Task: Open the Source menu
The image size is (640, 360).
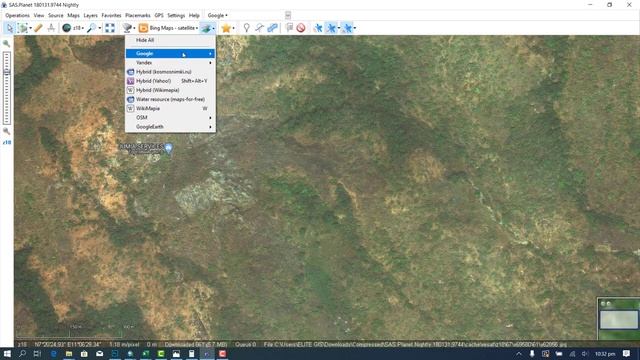Action: point(56,16)
